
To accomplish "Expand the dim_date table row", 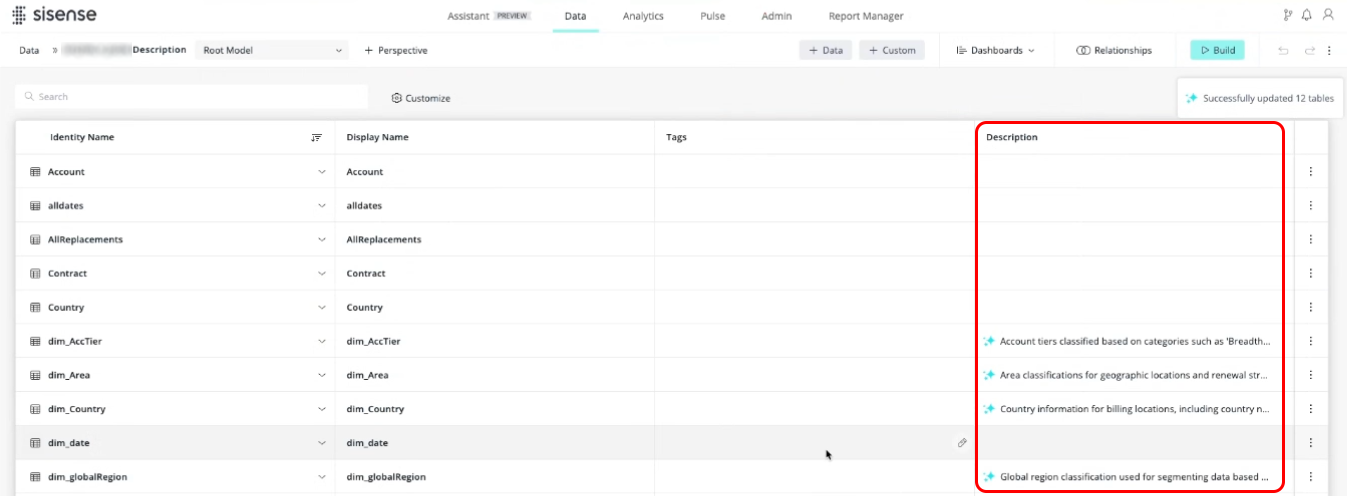I will pos(322,443).
